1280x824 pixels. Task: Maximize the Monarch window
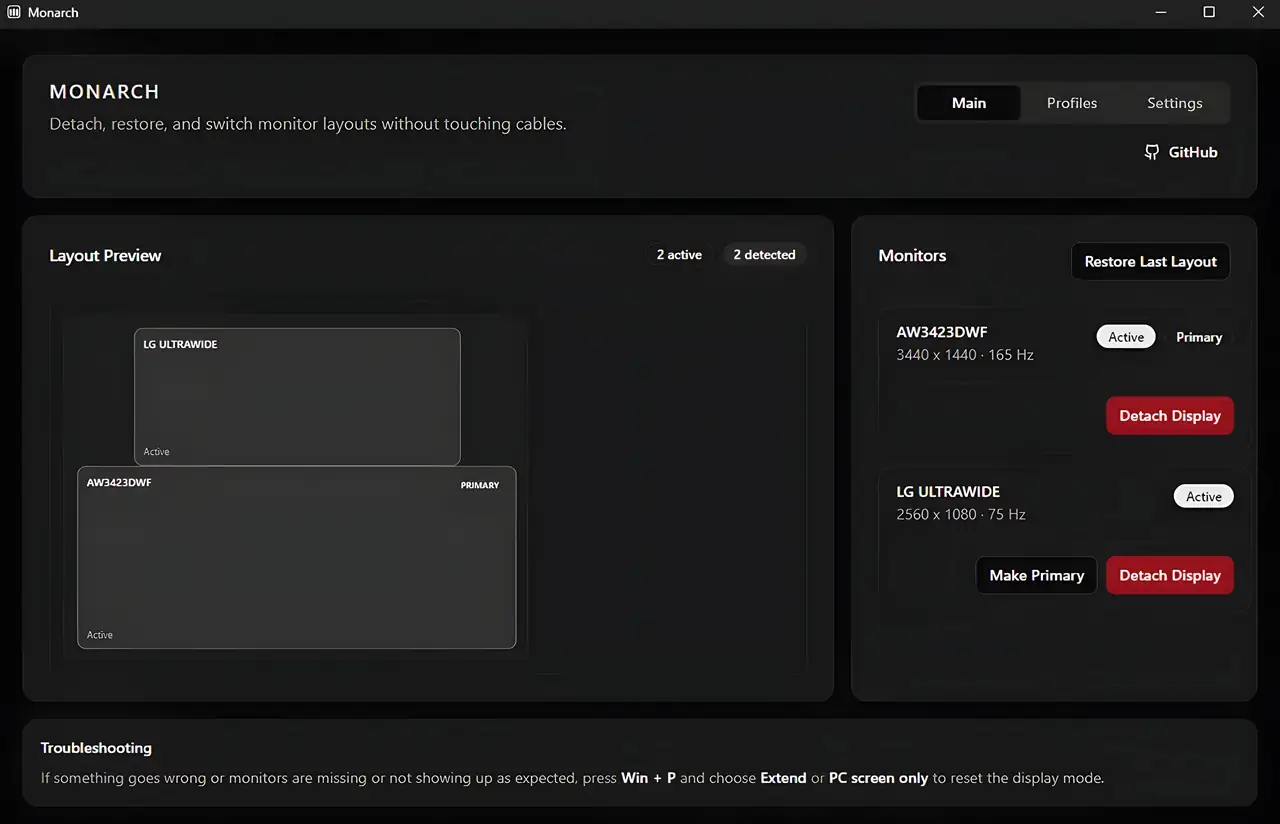[x=1209, y=12]
